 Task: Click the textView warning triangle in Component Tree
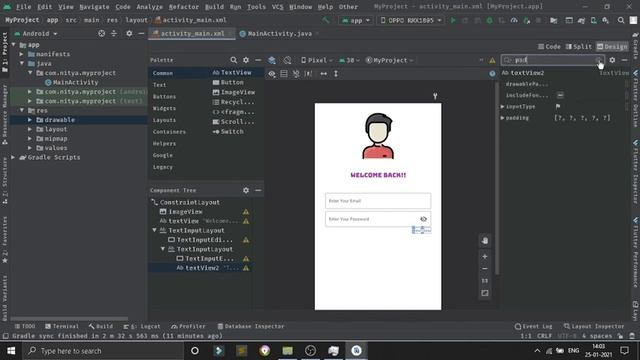(x=246, y=221)
